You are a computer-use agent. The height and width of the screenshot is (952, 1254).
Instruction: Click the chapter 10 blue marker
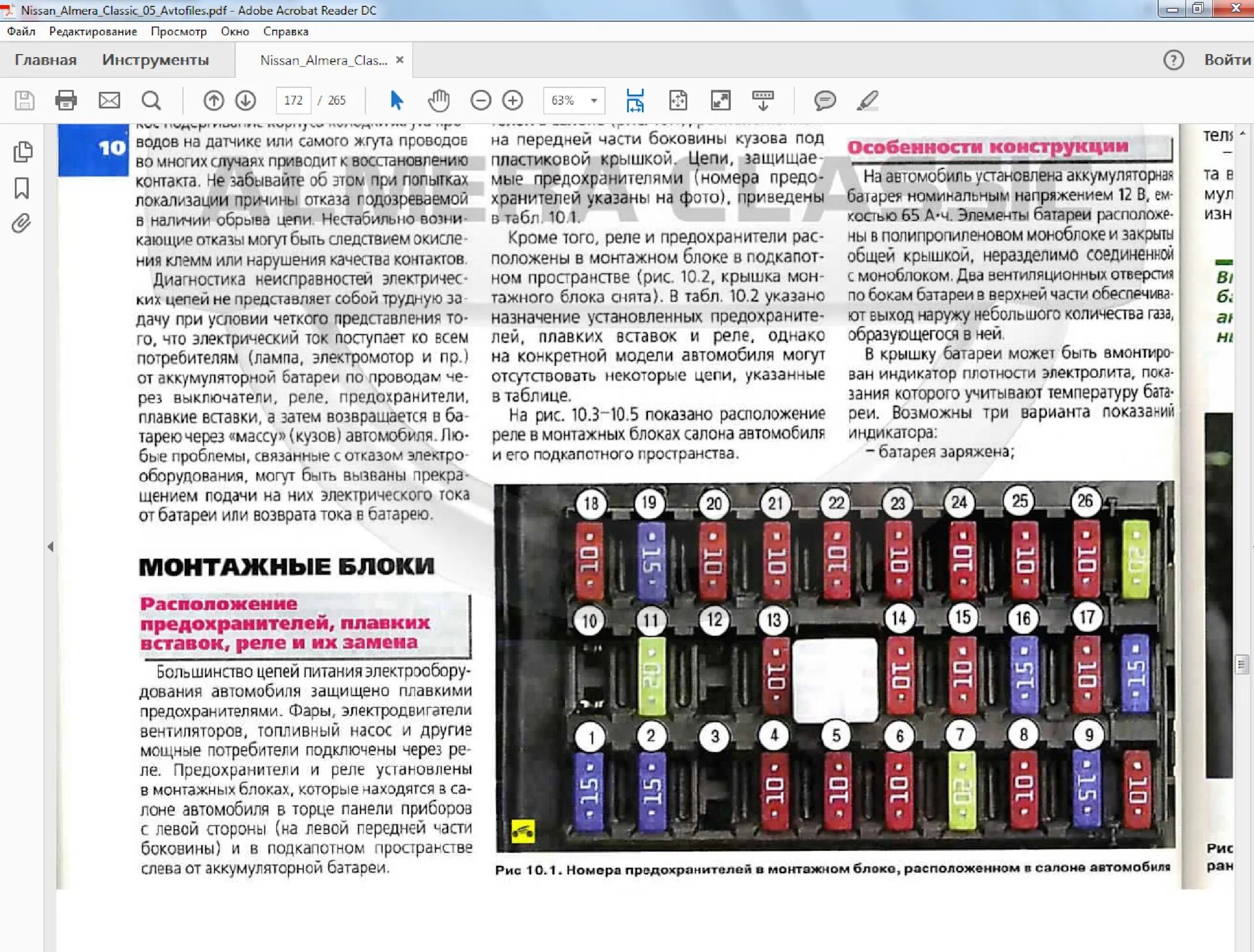(x=93, y=150)
